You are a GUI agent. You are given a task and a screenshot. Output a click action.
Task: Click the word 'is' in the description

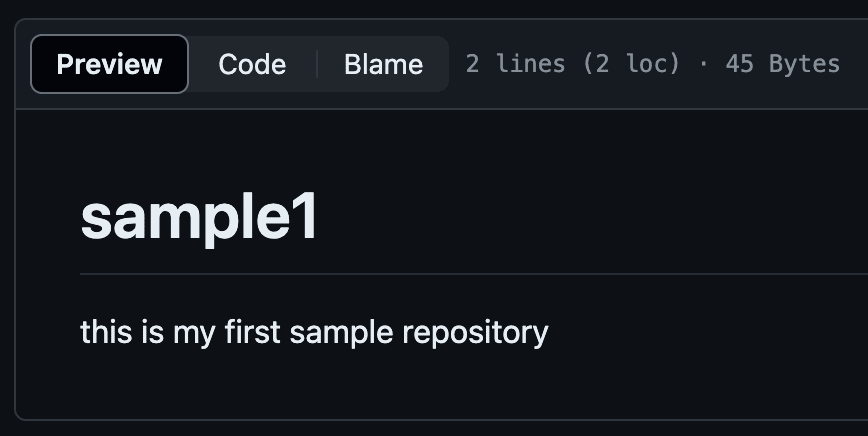(x=153, y=332)
